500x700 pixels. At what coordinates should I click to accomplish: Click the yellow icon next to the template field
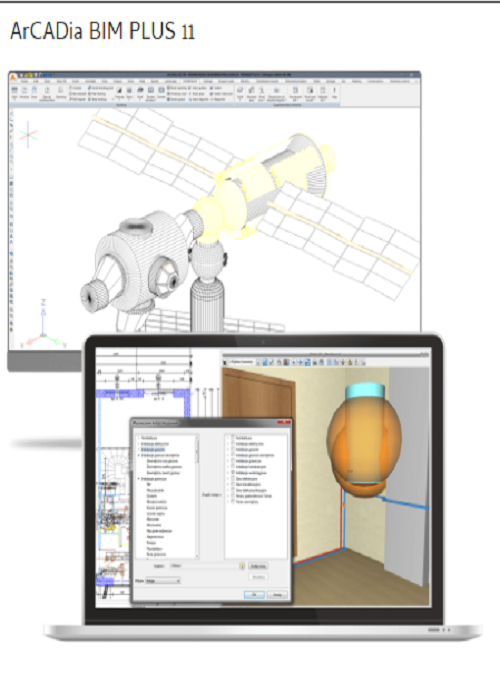point(242,566)
